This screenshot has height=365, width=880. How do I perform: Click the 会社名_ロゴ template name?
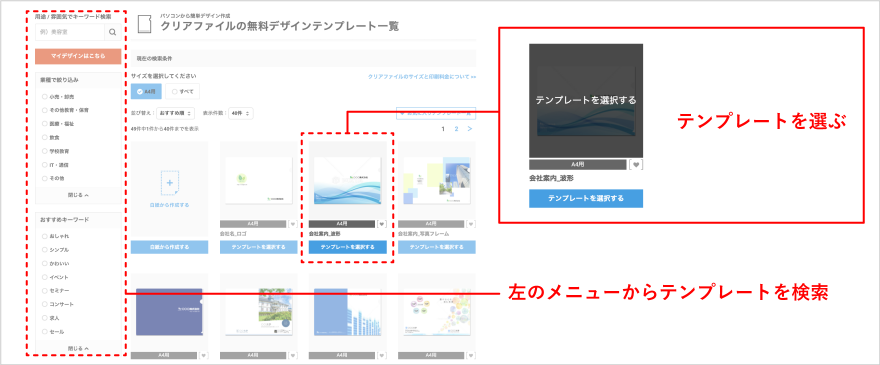coord(233,233)
